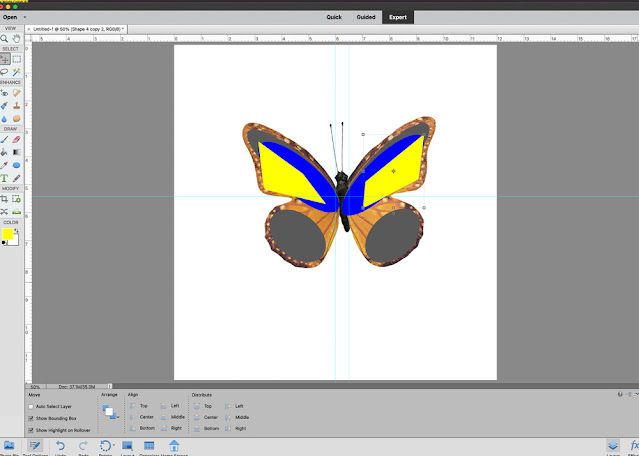Select the Crop tool
The width and height of the screenshot is (639, 456).
pyautogui.click(x=4, y=199)
